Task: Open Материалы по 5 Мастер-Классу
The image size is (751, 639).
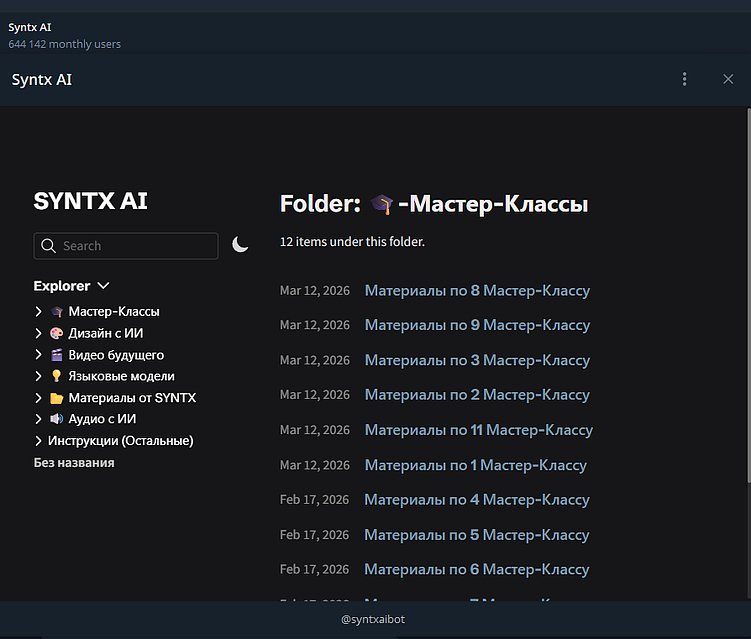Action: click(477, 535)
